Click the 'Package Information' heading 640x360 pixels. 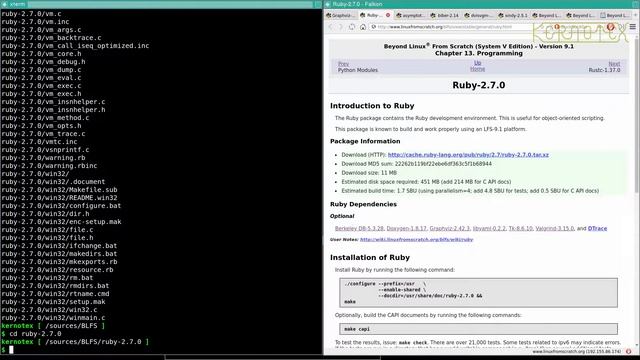pos(365,141)
